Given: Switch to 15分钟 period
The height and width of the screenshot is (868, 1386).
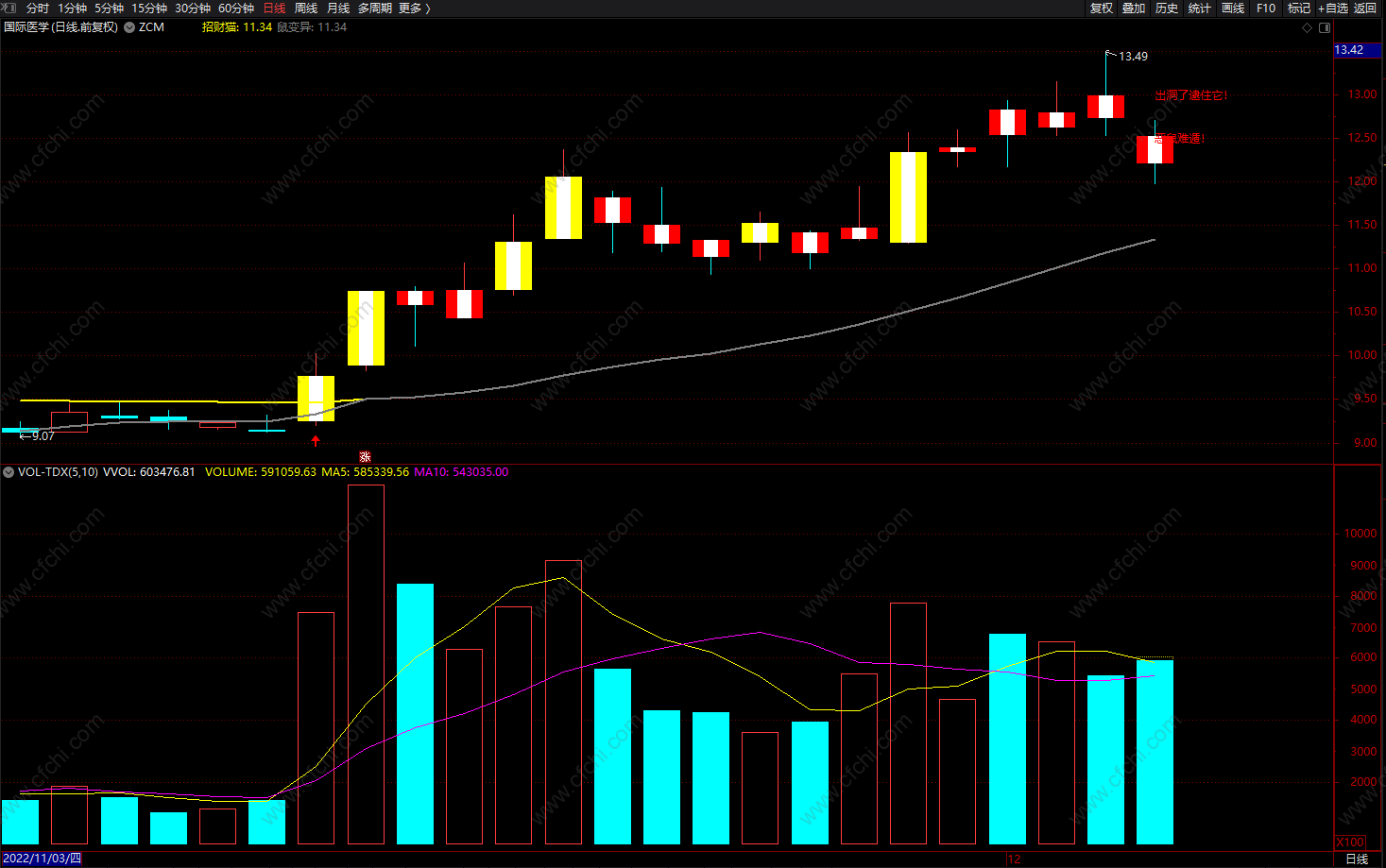Looking at the screenshot, I should [149, 9].
